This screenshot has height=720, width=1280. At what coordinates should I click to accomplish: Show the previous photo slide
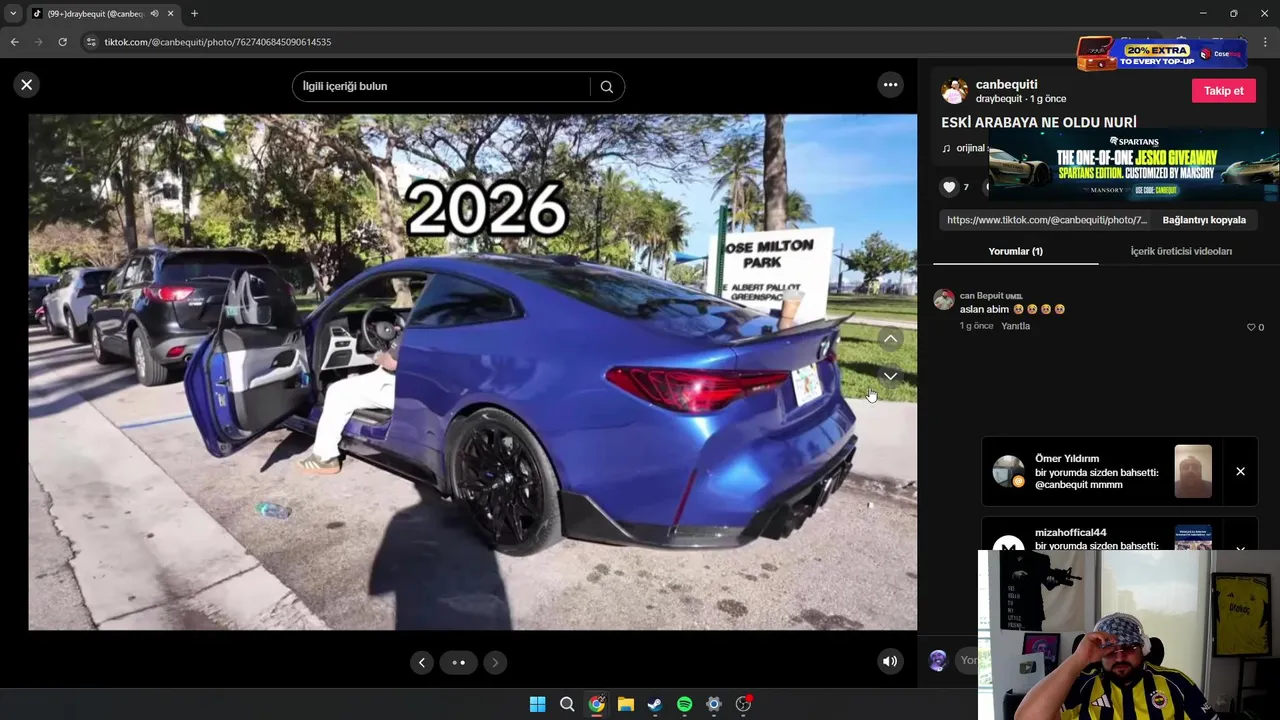[422, 662]
